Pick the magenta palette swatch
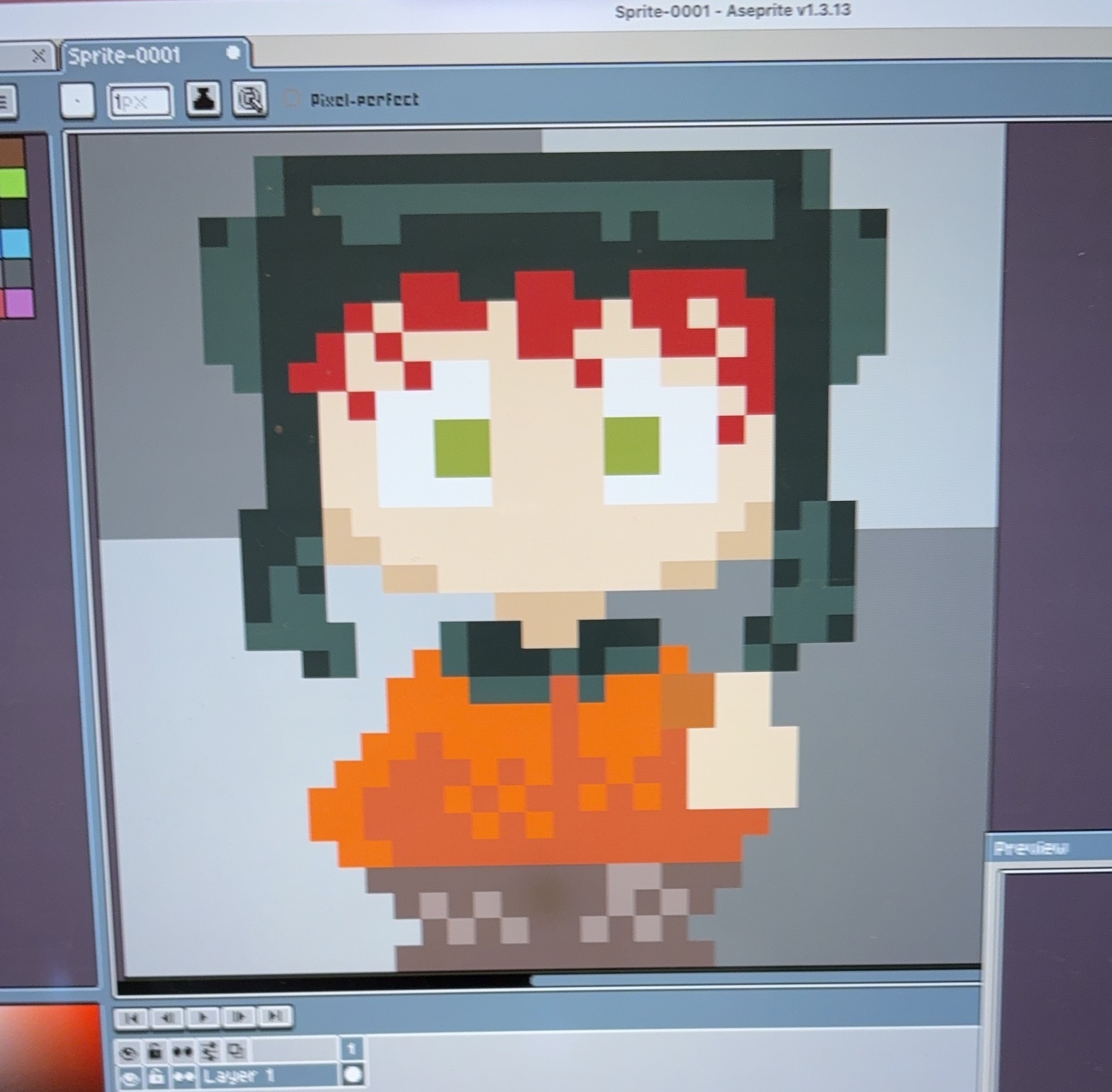Image resolution: width=1112 pixels, height=1092 pixels. (x=18, y=303)
